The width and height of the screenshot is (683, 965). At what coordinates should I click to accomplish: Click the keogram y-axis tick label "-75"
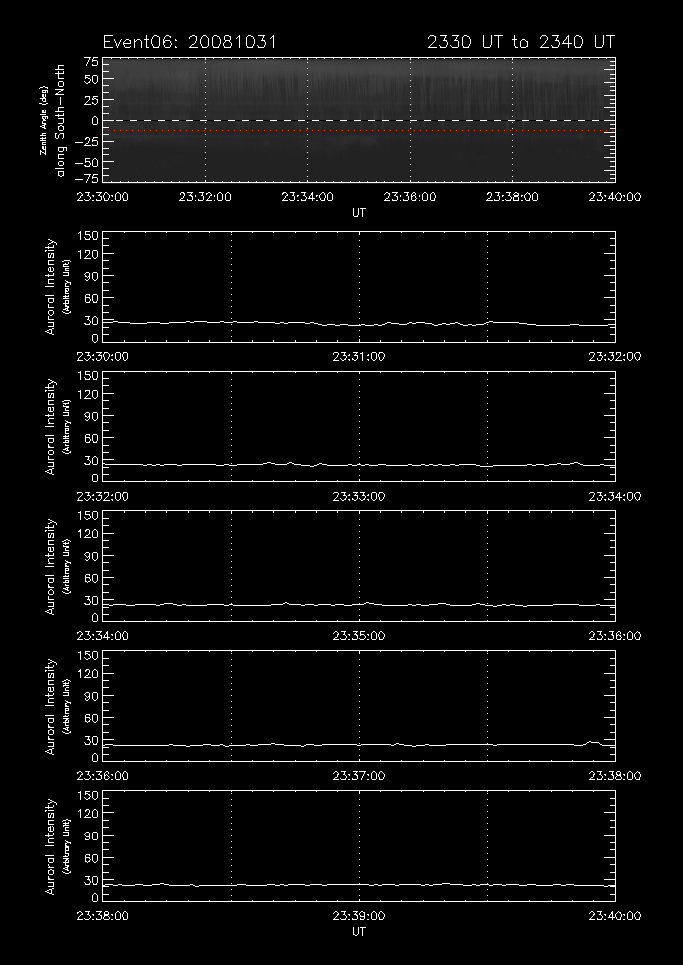[86, 178]
